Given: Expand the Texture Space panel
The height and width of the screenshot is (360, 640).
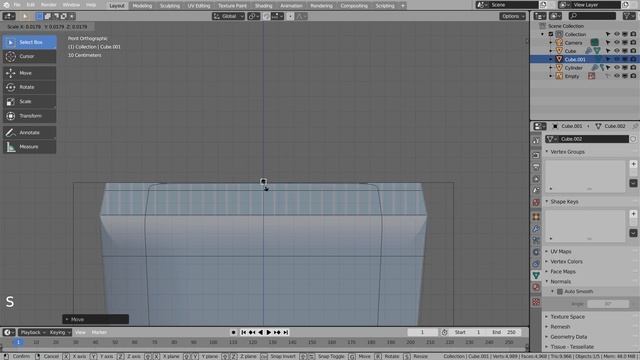Looking at the screenshot, I should [567, 317].
